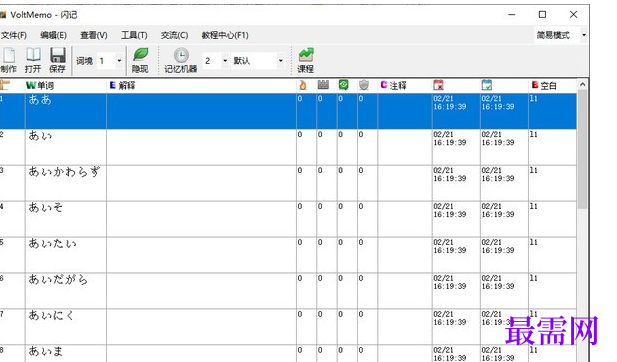
Task: Click the 空白 value 11 in あいかわらず row
Action: click(x=534, y=170)
